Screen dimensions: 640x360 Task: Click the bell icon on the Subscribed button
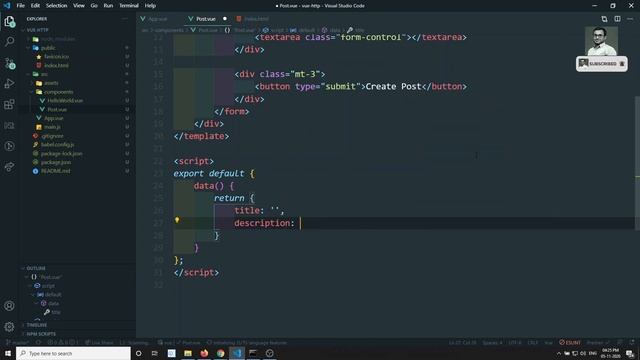622,64
